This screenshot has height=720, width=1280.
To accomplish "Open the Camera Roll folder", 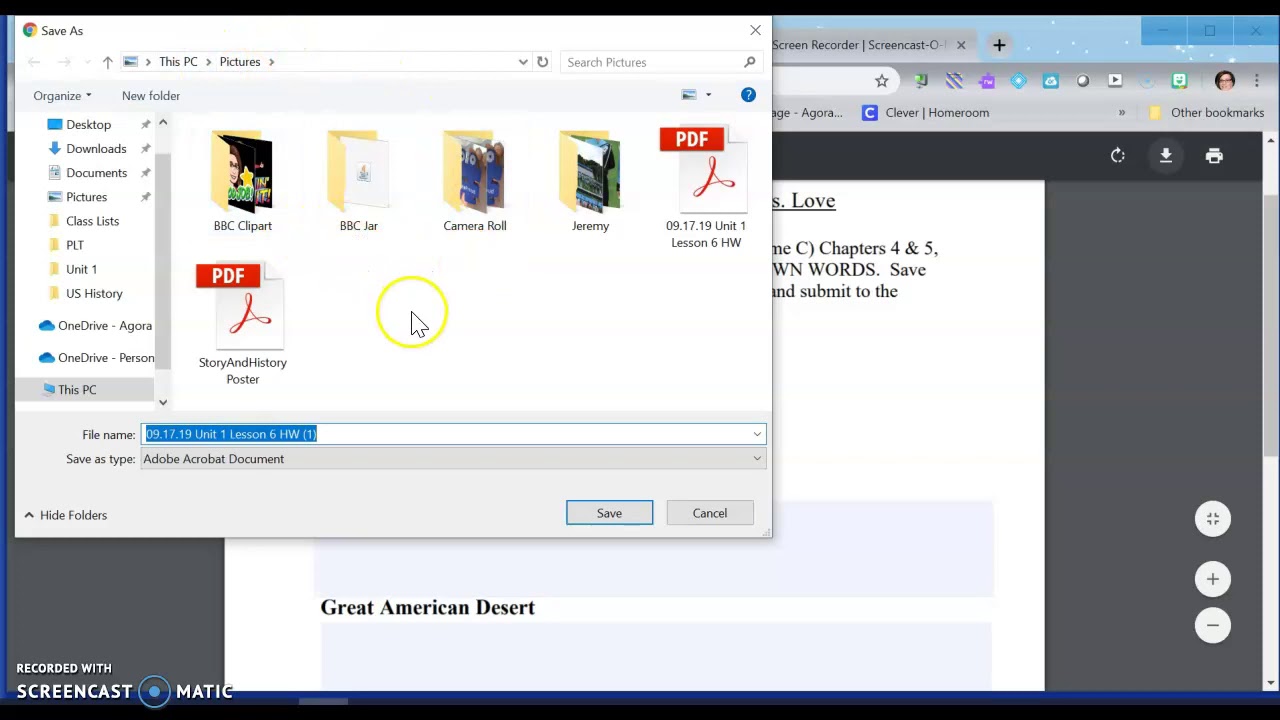I will pos(475,182).
